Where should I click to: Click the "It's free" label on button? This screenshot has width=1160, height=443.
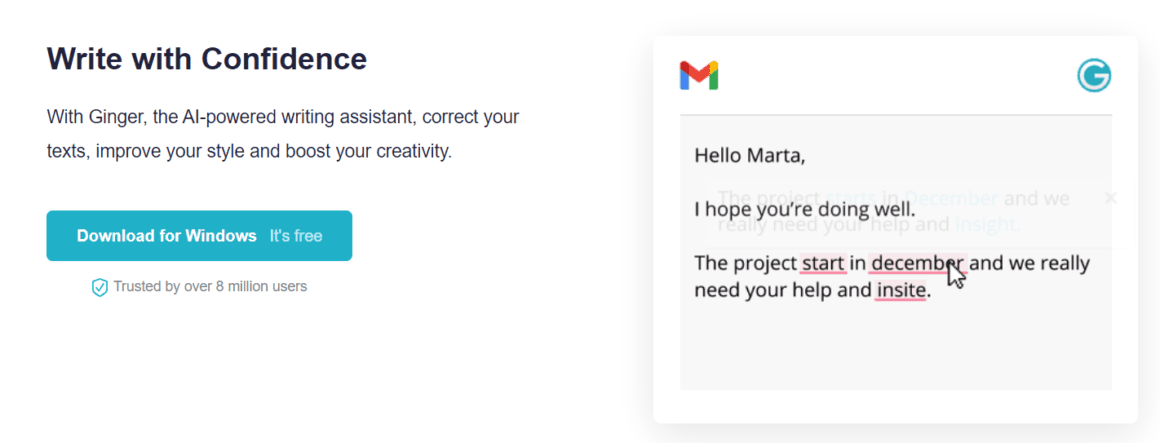tap(295, 236)
